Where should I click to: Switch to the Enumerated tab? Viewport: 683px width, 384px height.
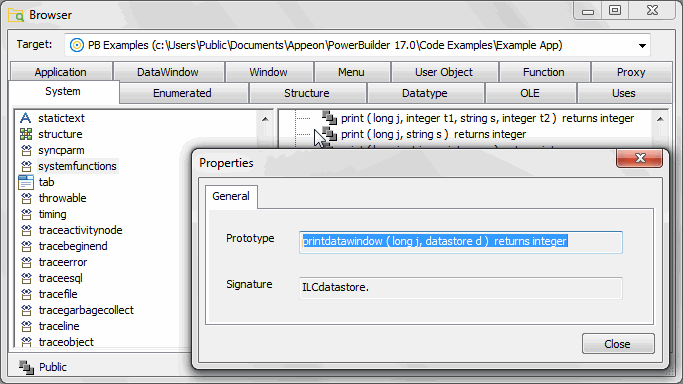[x=183, y=93]
